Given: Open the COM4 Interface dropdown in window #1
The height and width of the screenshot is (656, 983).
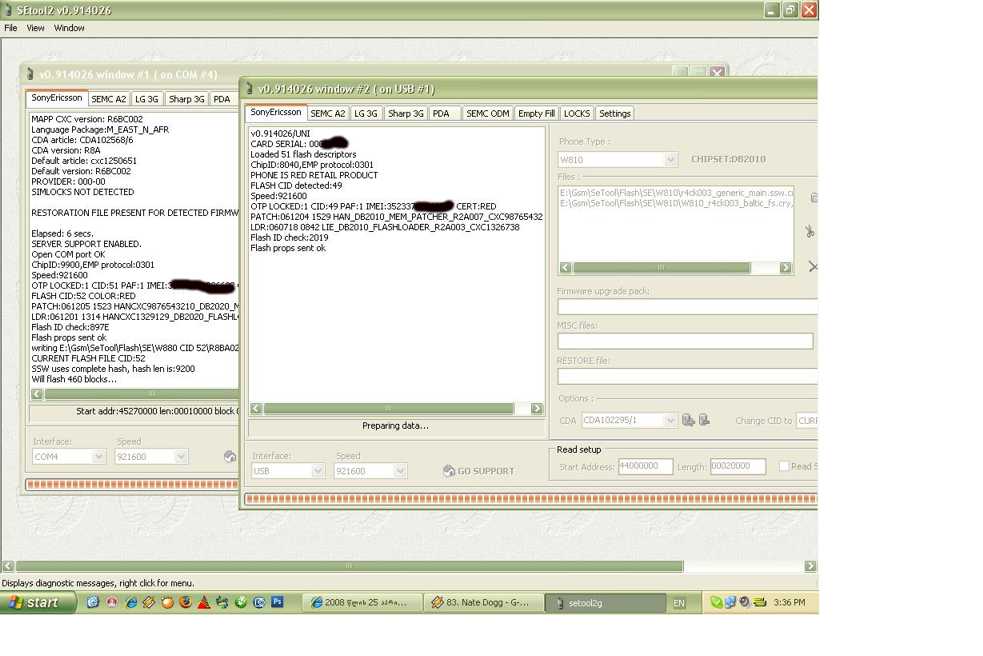Looking at the screenshot, I should (x=98, y=457).
